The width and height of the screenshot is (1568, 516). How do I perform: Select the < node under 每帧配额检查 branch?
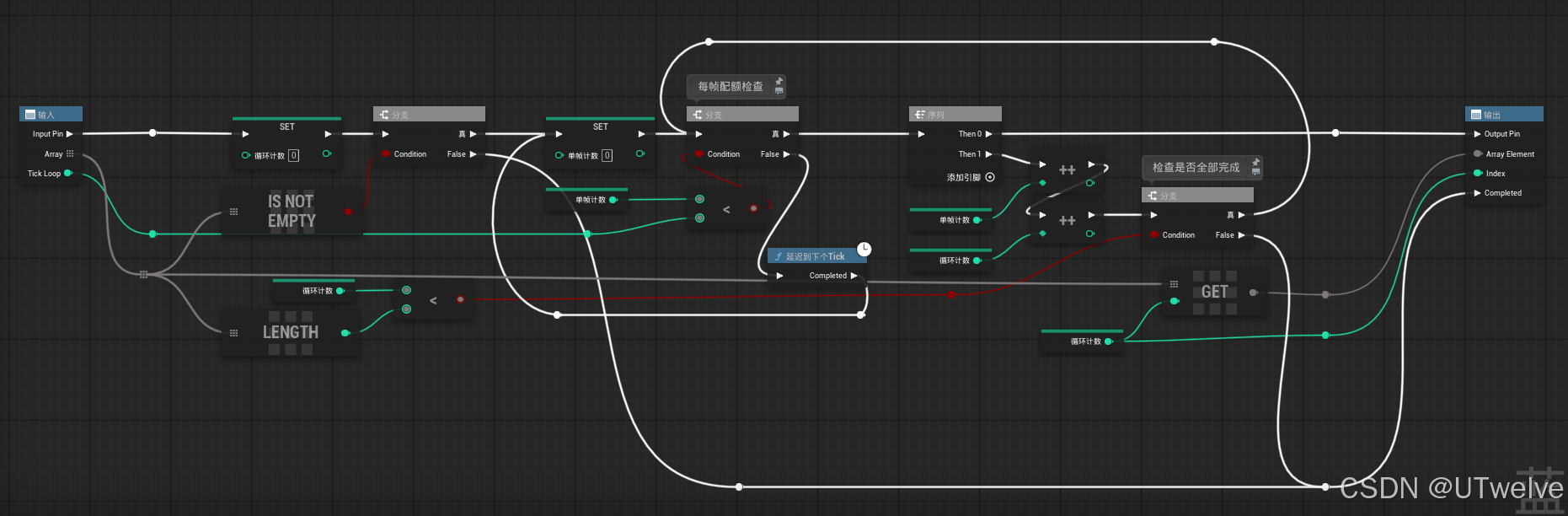[x=726, y=209]
